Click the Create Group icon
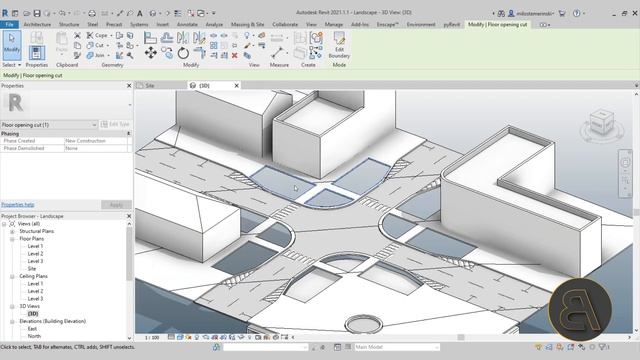Image resolution: width=640 pixels, height=360 pixels. click(316, 38)
